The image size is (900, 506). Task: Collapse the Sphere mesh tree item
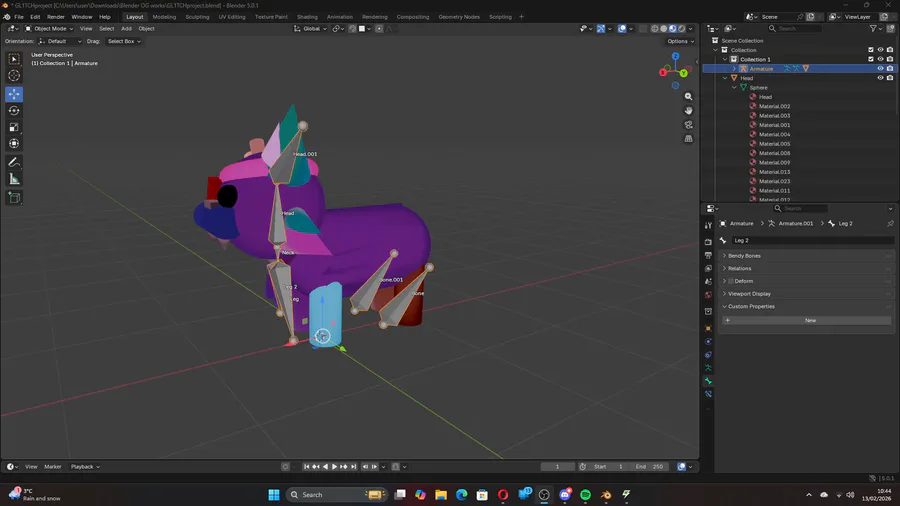pos(734,88)
